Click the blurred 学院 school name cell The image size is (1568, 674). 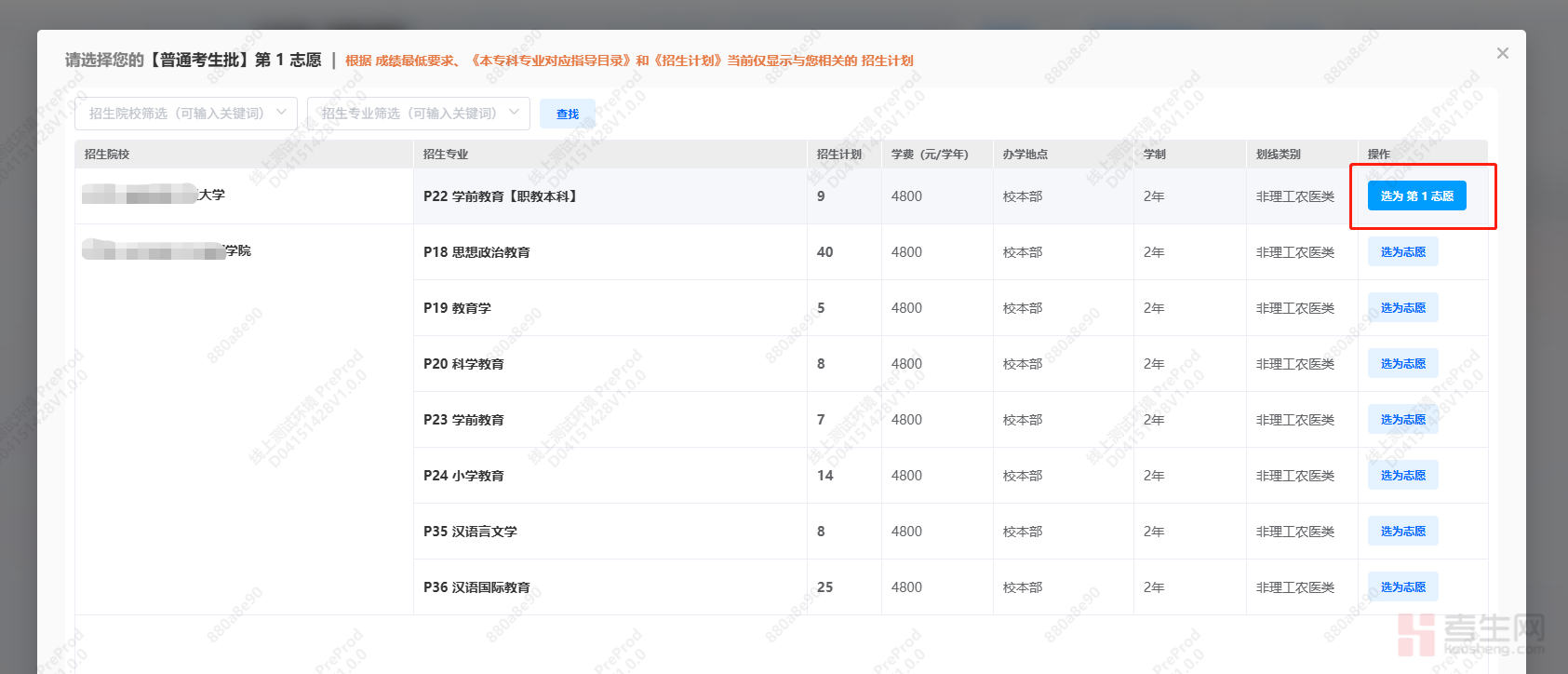click(x=168, y=251)
